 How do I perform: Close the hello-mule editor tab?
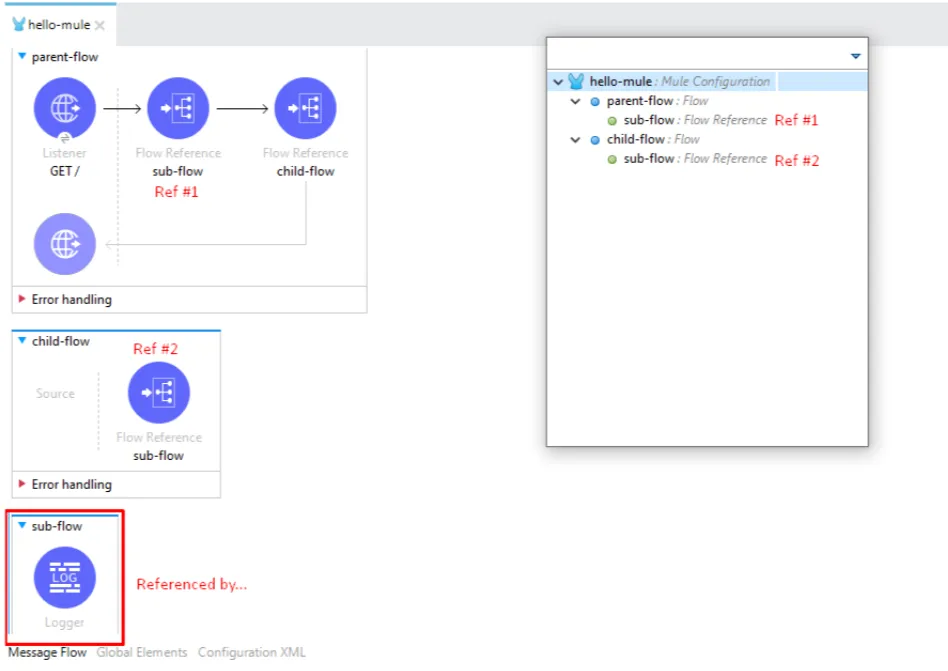pyautogui.click(x=100, y=25)
